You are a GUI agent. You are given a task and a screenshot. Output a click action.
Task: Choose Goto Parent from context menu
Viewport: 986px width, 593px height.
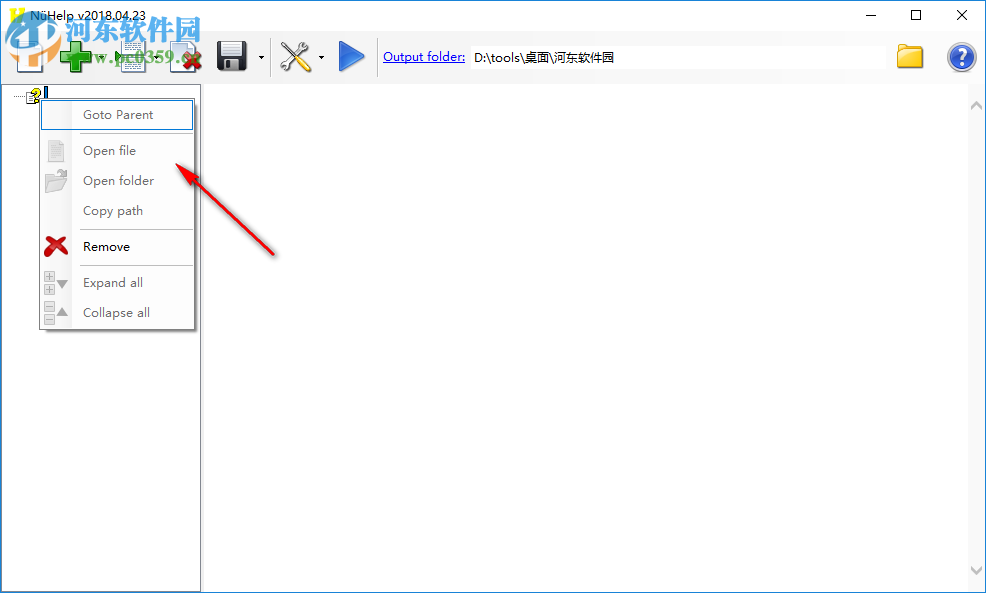click(117, 115)
